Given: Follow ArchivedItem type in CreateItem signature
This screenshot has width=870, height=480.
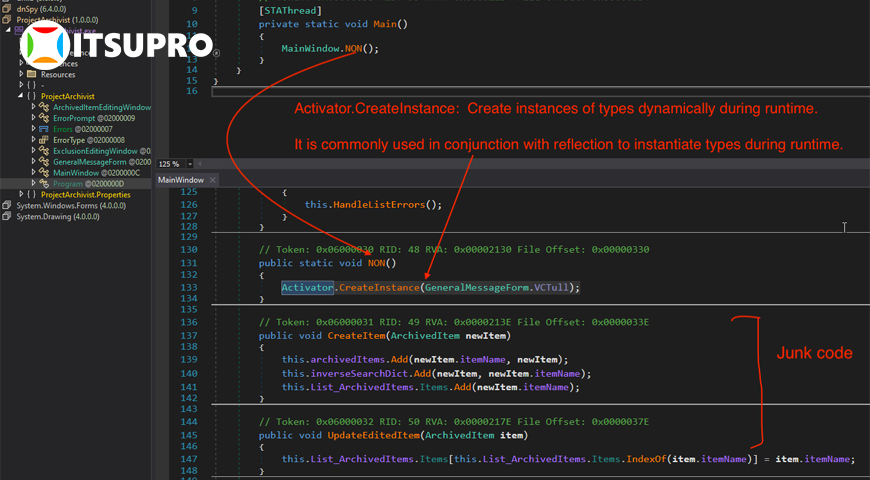Looking at the screenshot, I should (425, 336).
